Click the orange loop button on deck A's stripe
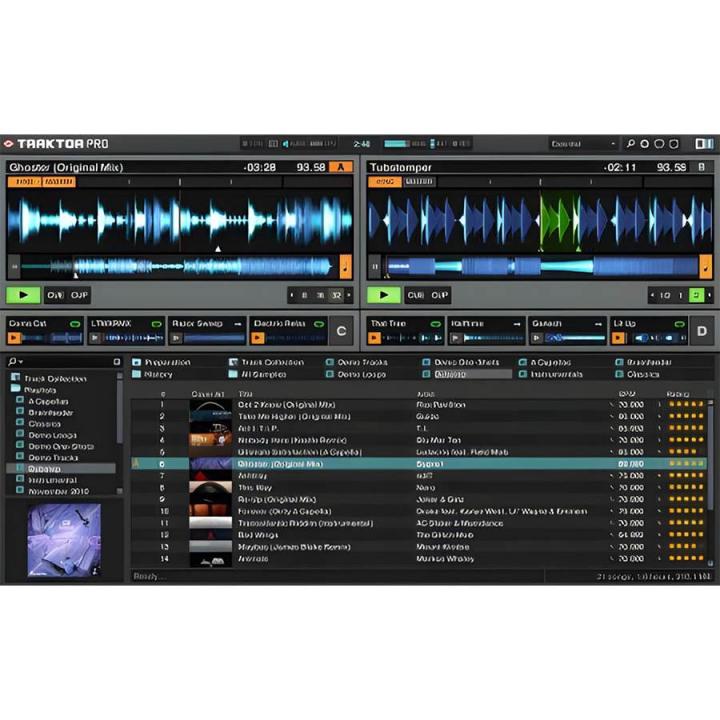 coord(346,267)
